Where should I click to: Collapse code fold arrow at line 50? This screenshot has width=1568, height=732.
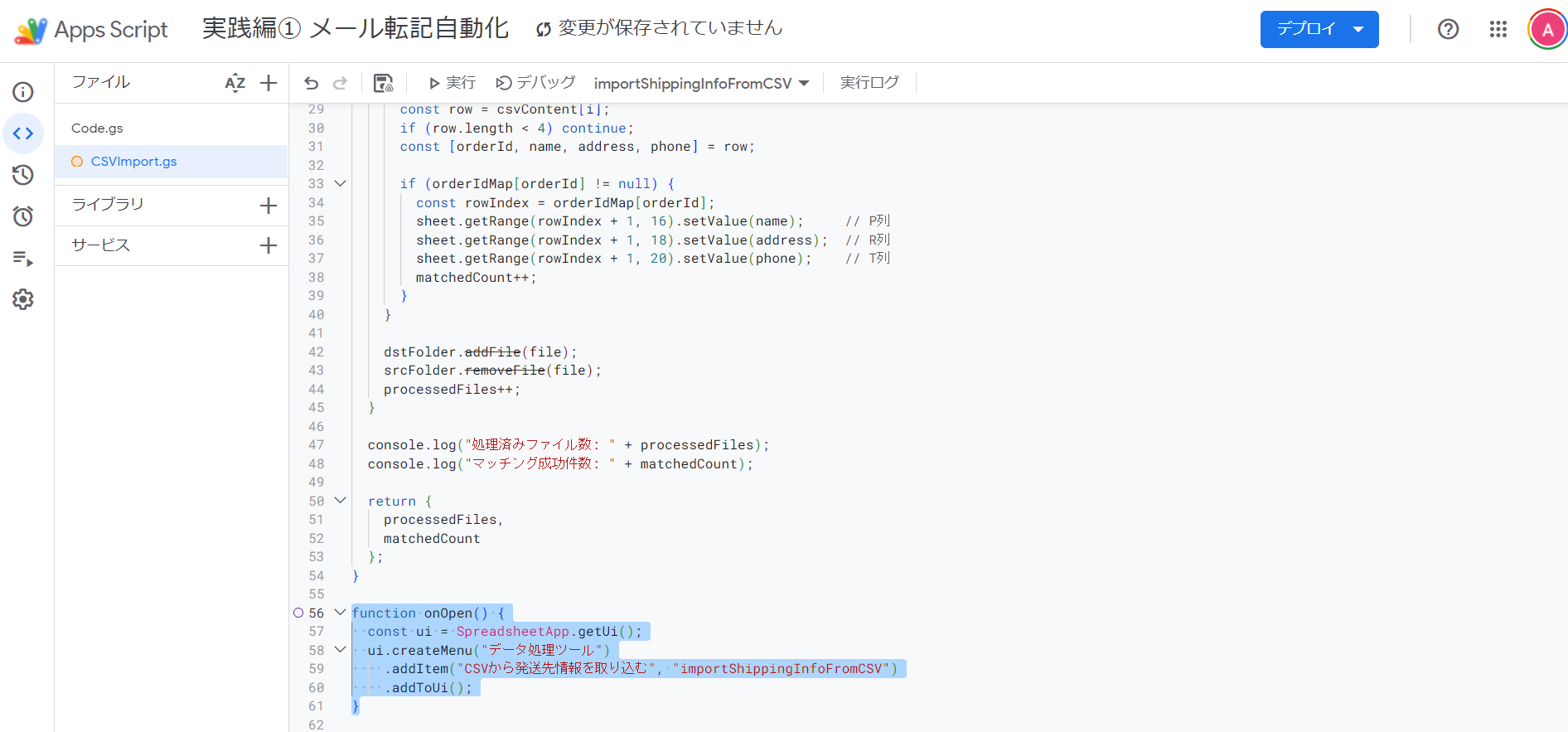(x=340, y=501)
